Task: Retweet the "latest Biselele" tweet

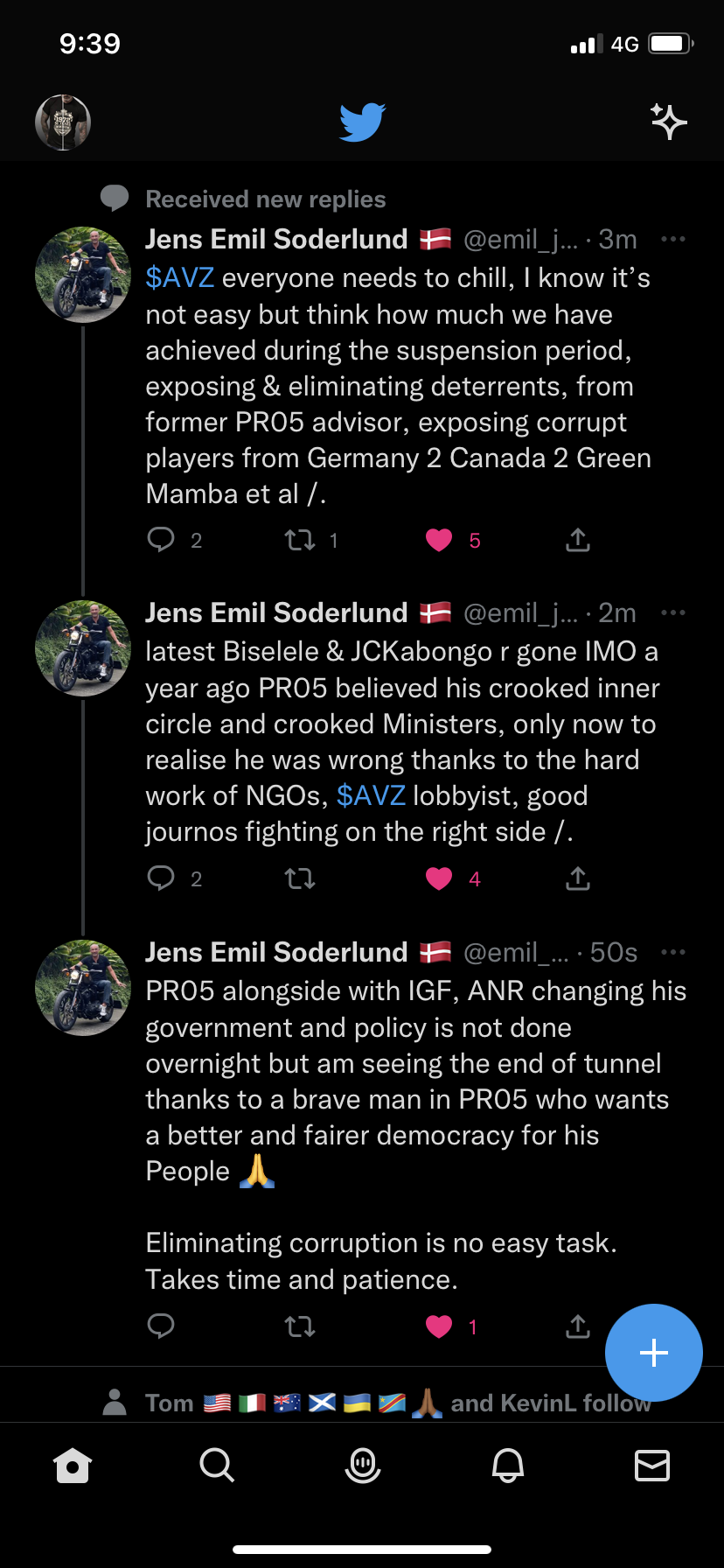Action: coord(300,878)
